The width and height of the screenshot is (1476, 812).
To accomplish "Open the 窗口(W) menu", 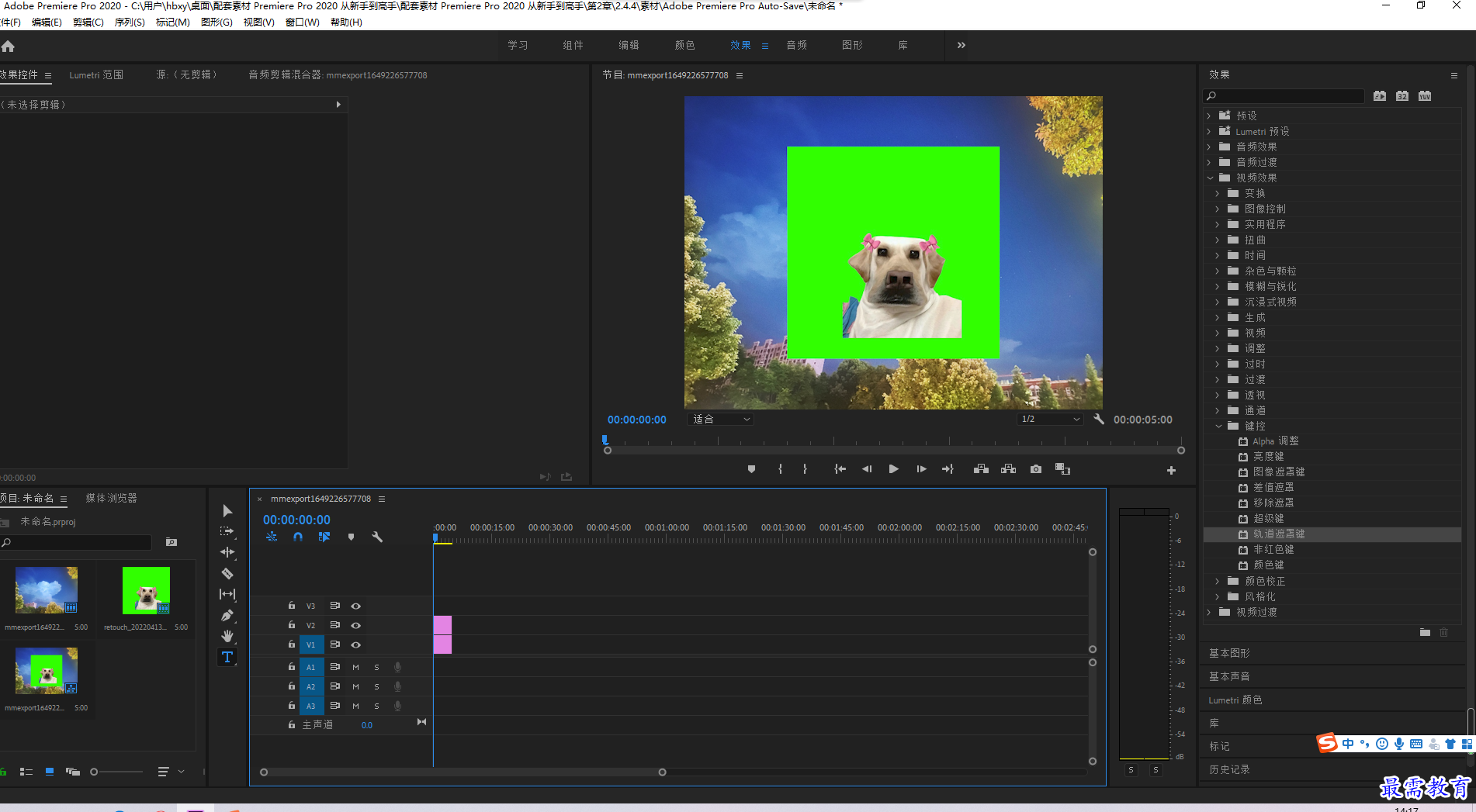I will 302,22.
